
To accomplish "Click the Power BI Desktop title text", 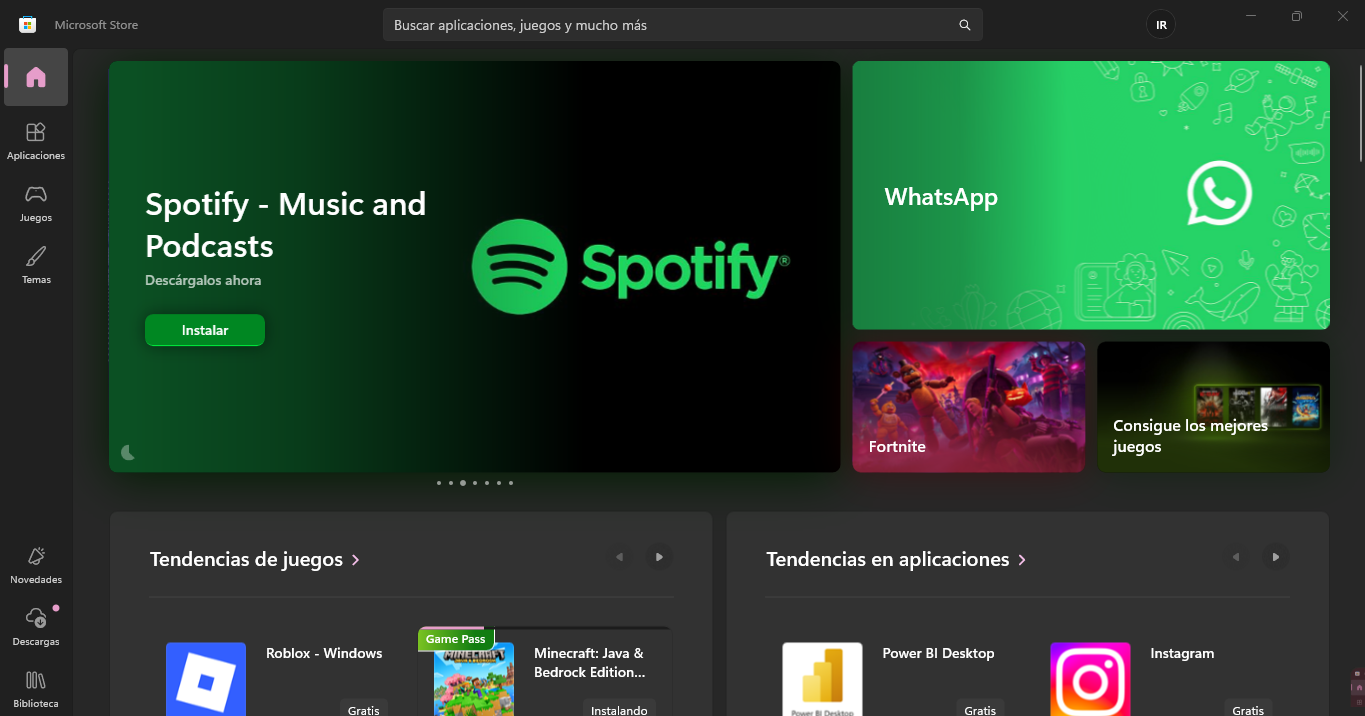I will pos(938,653).
